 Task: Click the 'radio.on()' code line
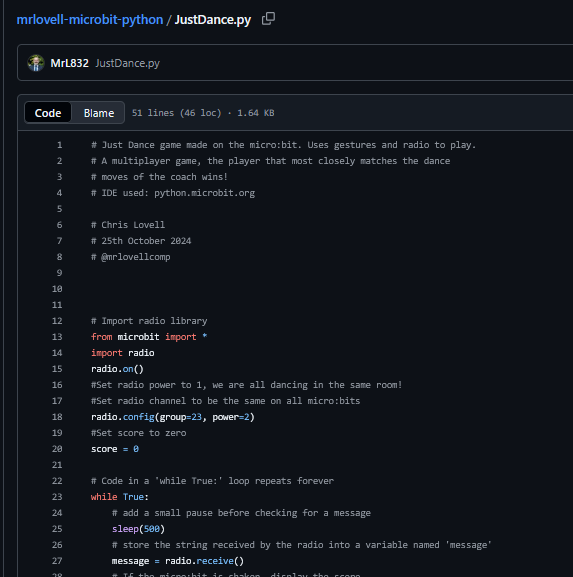coord(117,369)
